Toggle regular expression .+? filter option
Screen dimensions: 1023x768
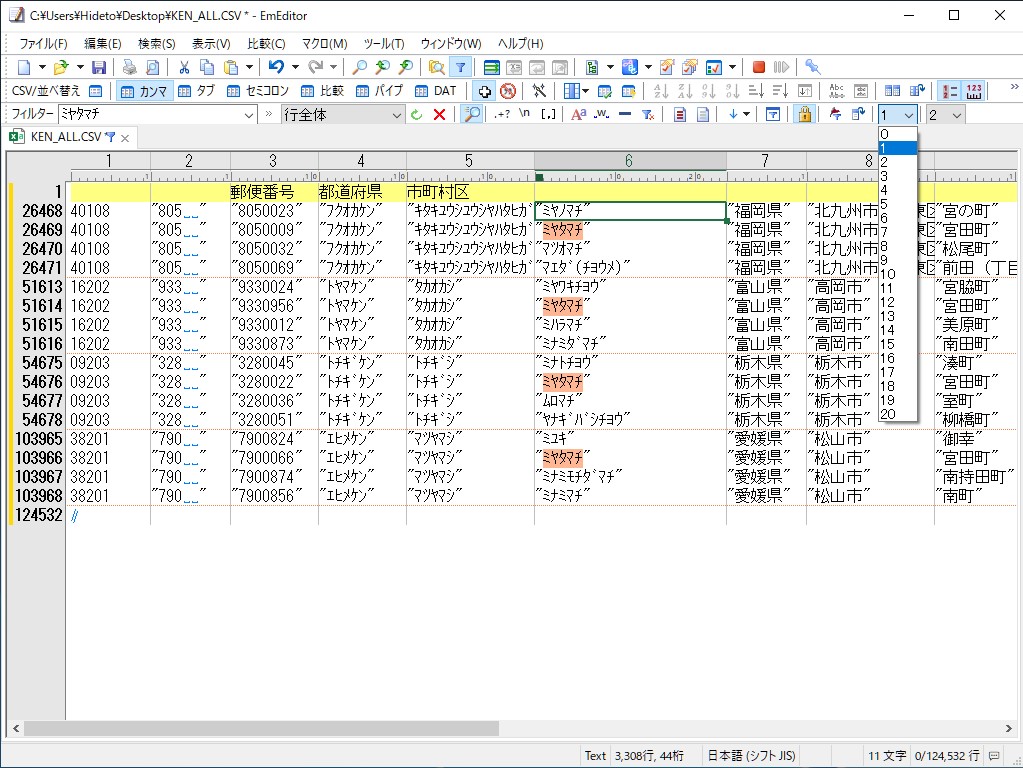tap(502, 115)
